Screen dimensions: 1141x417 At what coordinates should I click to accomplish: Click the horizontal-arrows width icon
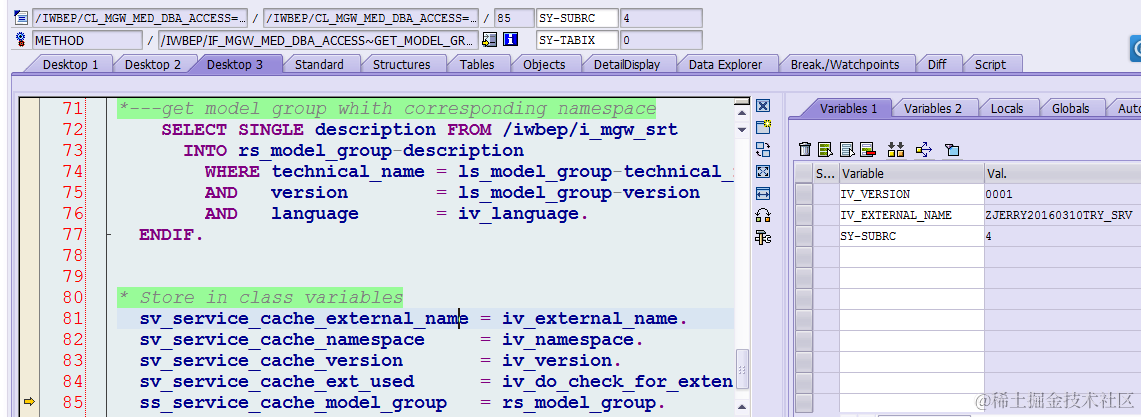pyautogui.click(x=763, y=194)
